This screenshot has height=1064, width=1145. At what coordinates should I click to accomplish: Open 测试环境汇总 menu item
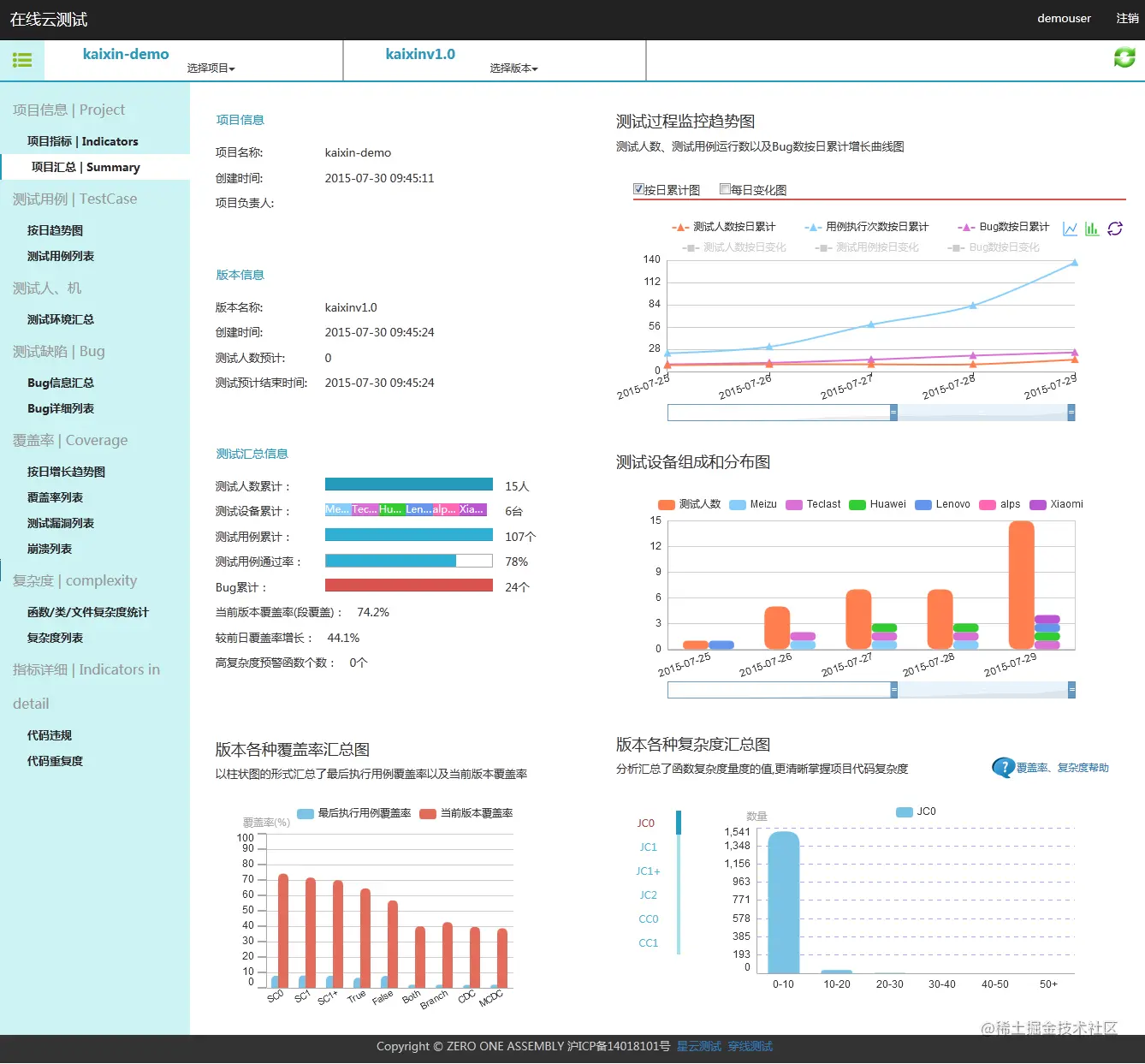point(61,319)
